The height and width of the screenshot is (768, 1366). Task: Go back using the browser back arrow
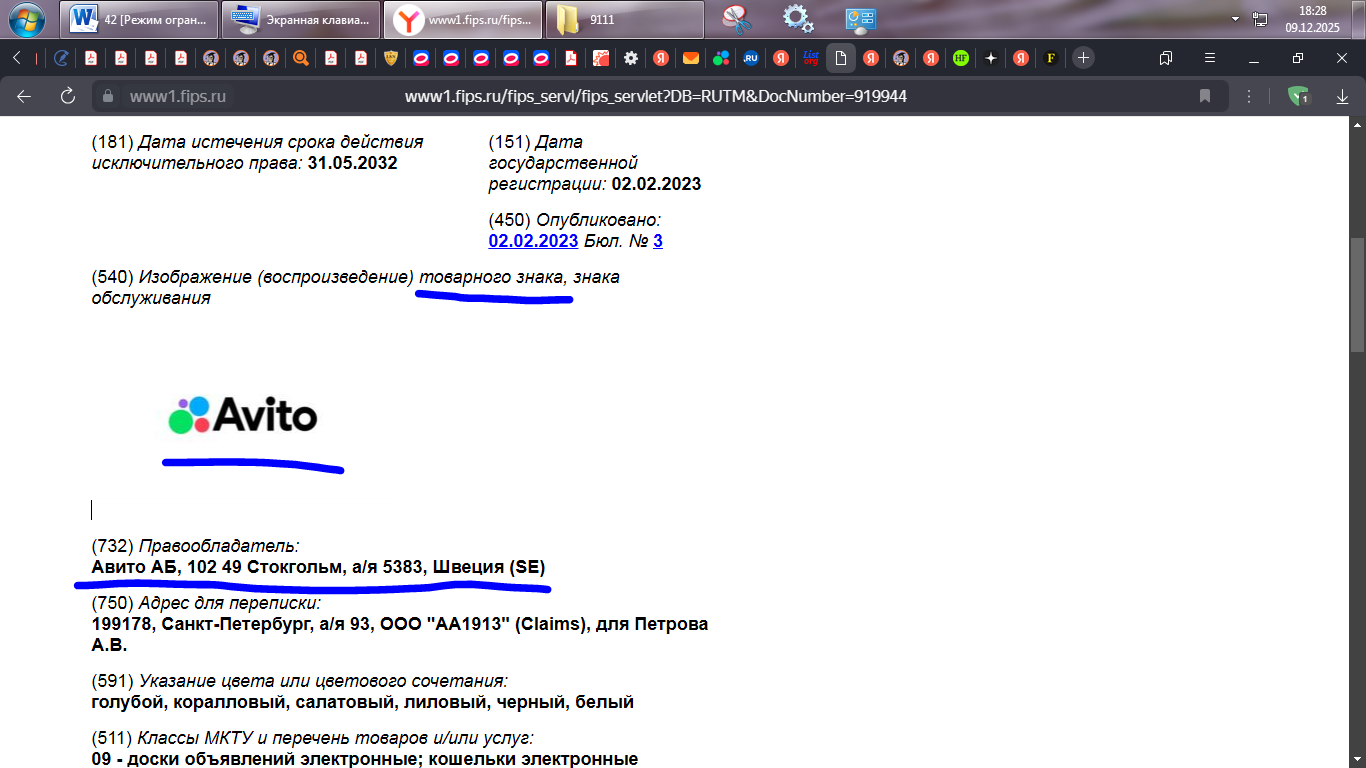[24, 96]
